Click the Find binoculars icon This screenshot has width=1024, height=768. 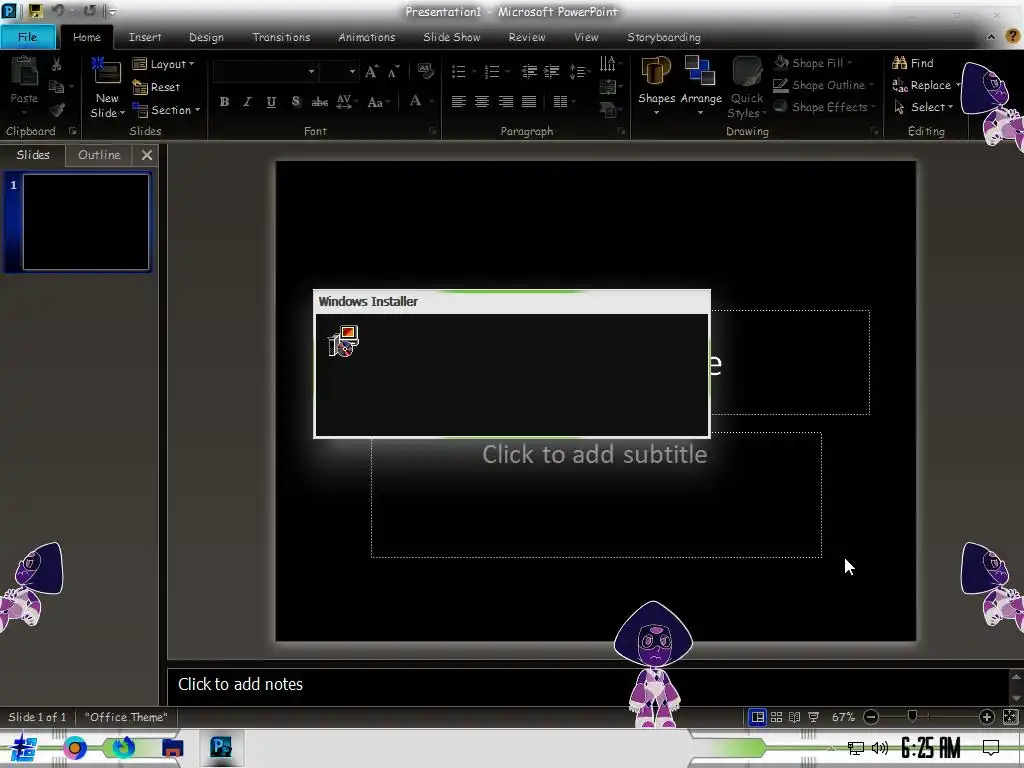[x=899, y=63]
